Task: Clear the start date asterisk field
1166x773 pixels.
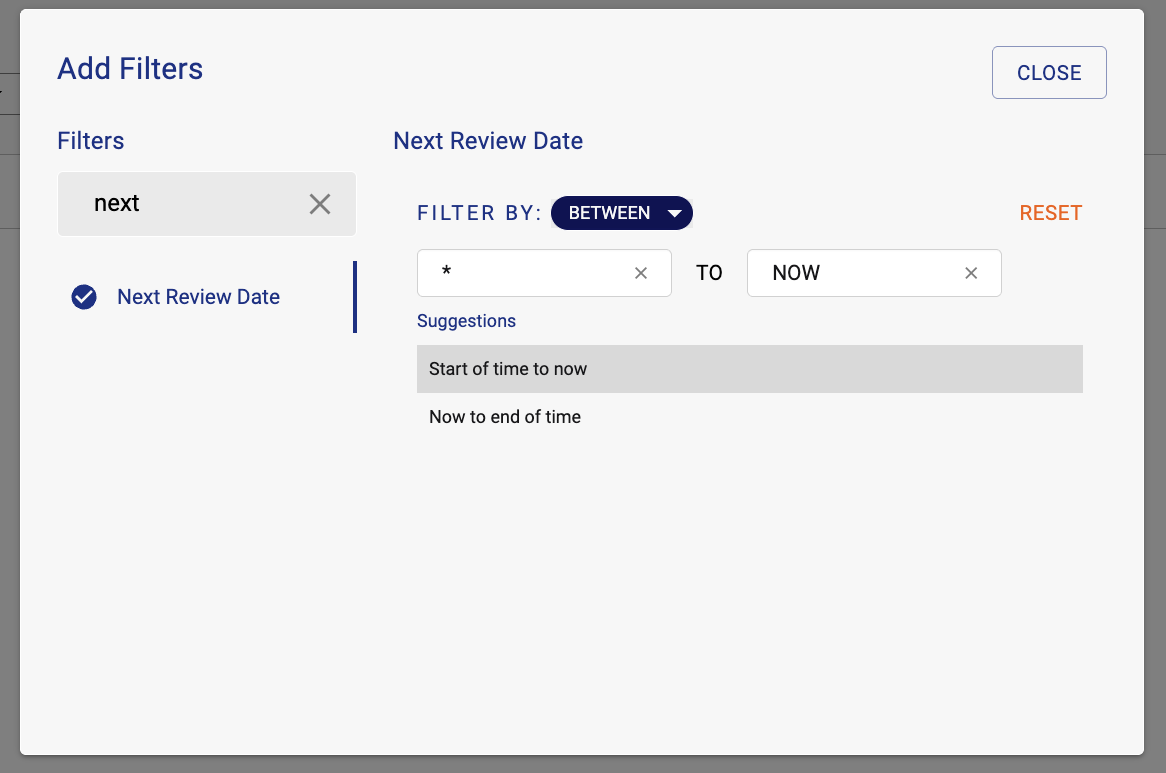Action: [641, 273]
